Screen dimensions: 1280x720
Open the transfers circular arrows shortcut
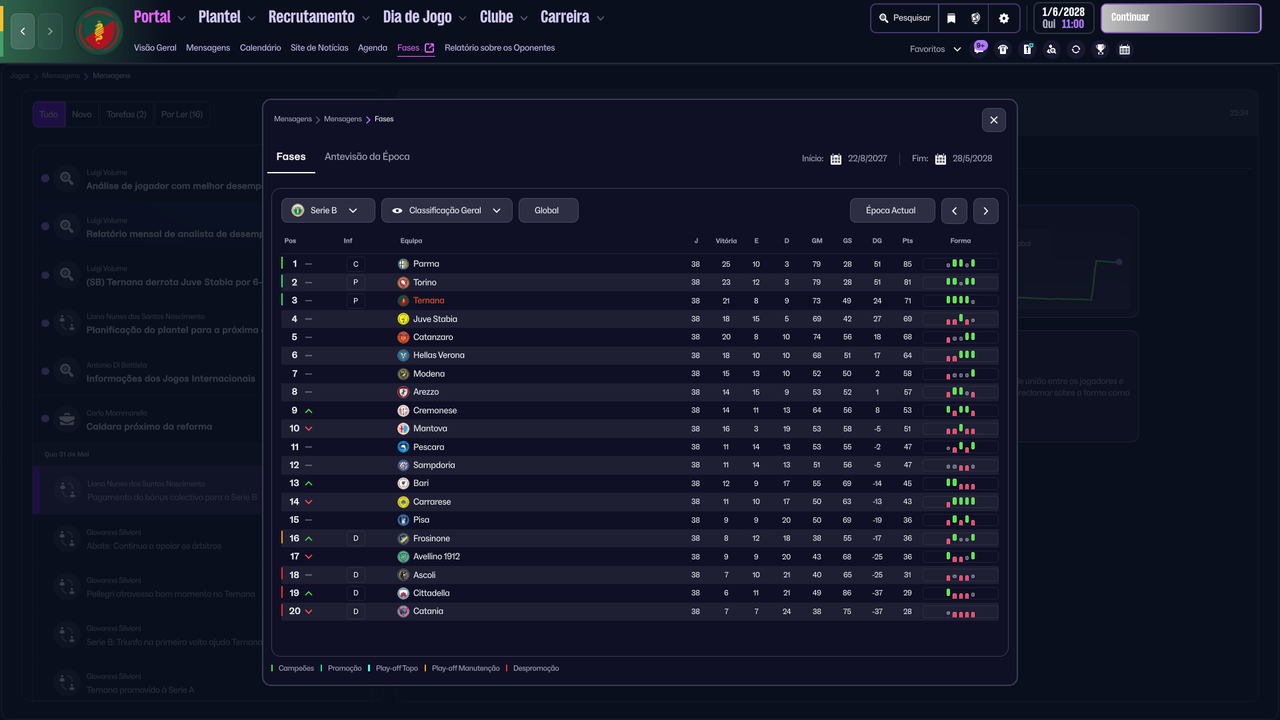pyautogui.click(x=1076, y=49)
